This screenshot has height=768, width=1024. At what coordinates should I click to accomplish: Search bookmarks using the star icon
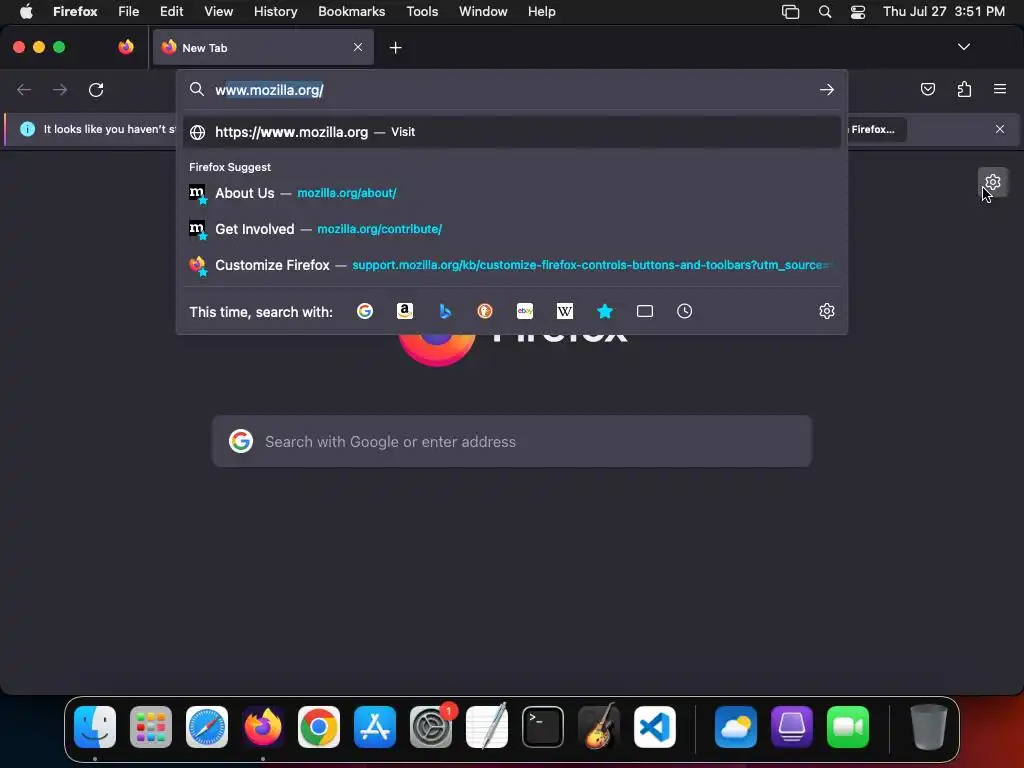coord(605,312)
